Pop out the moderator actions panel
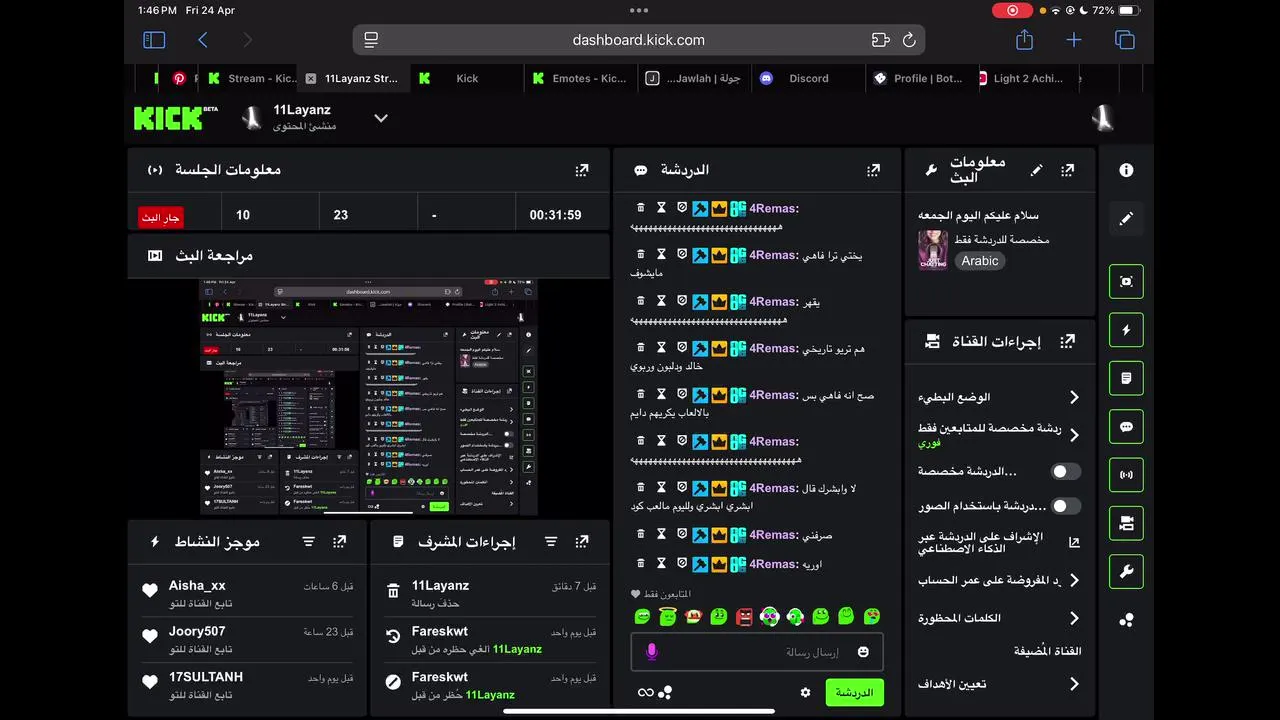This screenshot has height=720, width=1280. (x=582, y=541)
